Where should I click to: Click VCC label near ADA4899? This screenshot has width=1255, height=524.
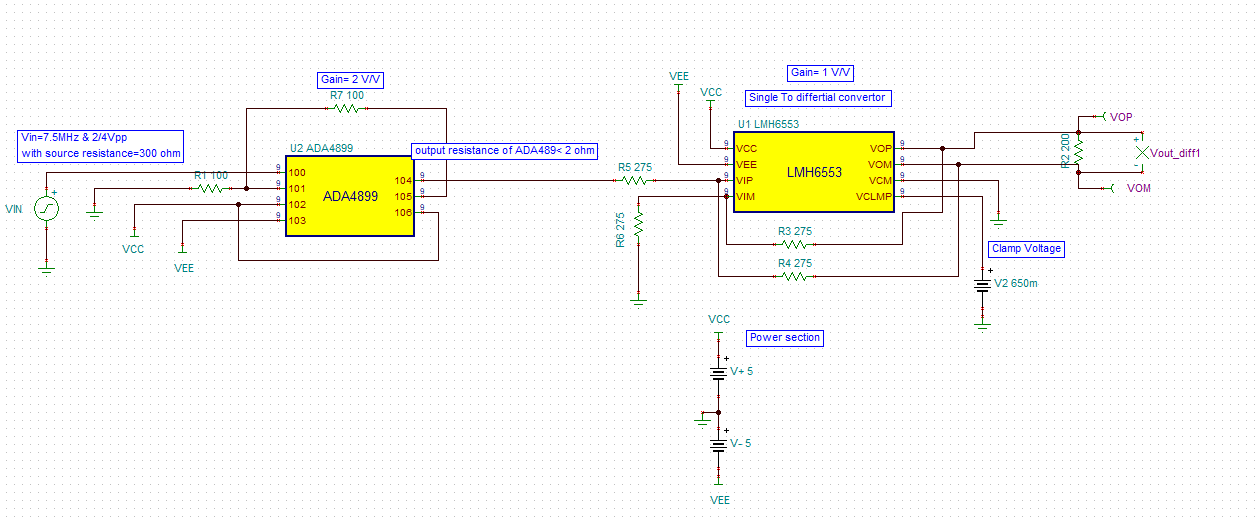coord(133,247)
